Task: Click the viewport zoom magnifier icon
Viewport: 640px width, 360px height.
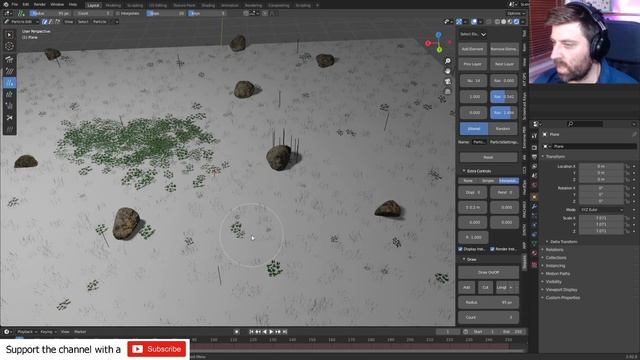Action: coord(448,61)
